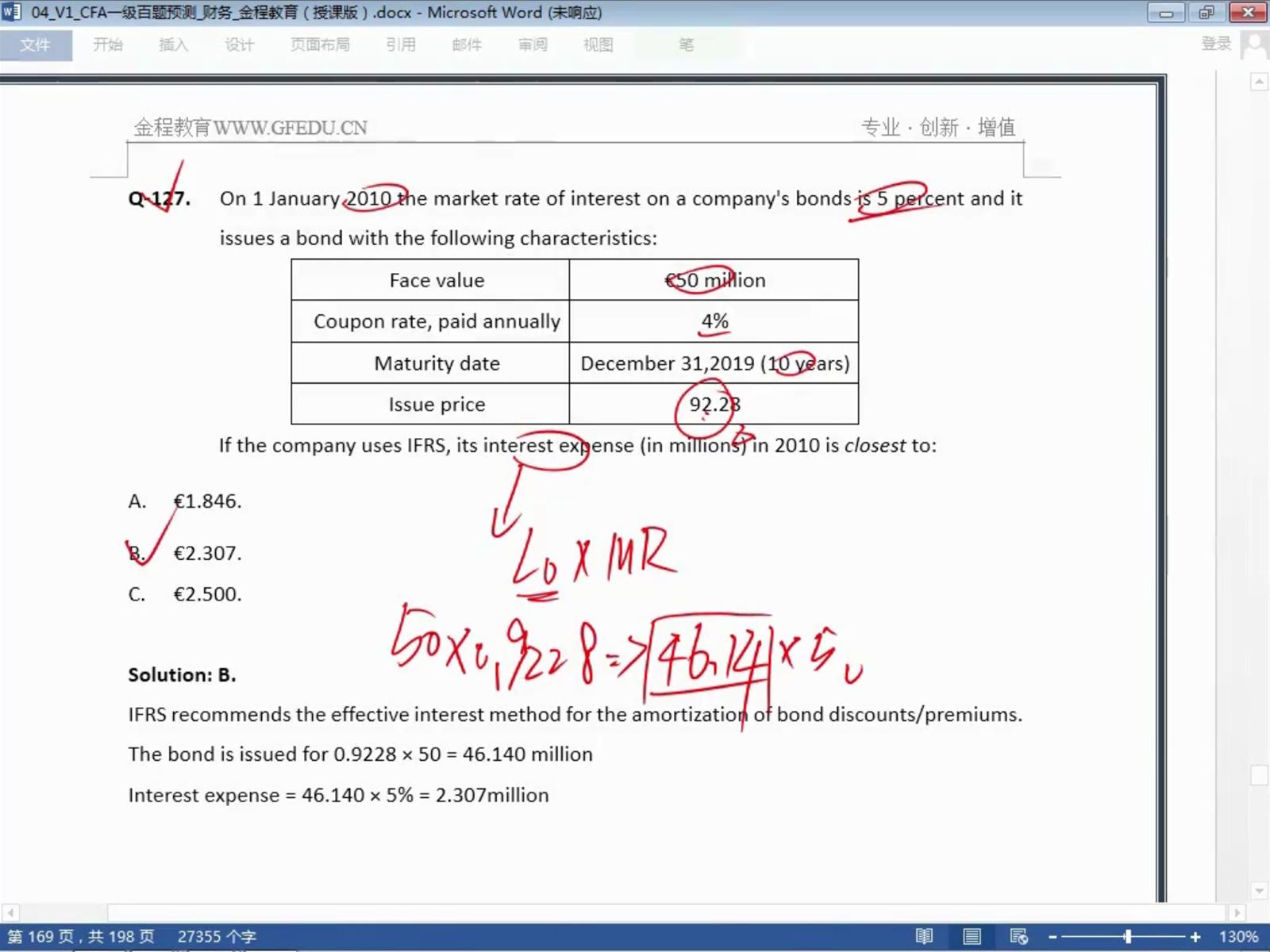Open the 笔 (Pen) ribbon tab

pyautogui.click(x=687, y=45)
